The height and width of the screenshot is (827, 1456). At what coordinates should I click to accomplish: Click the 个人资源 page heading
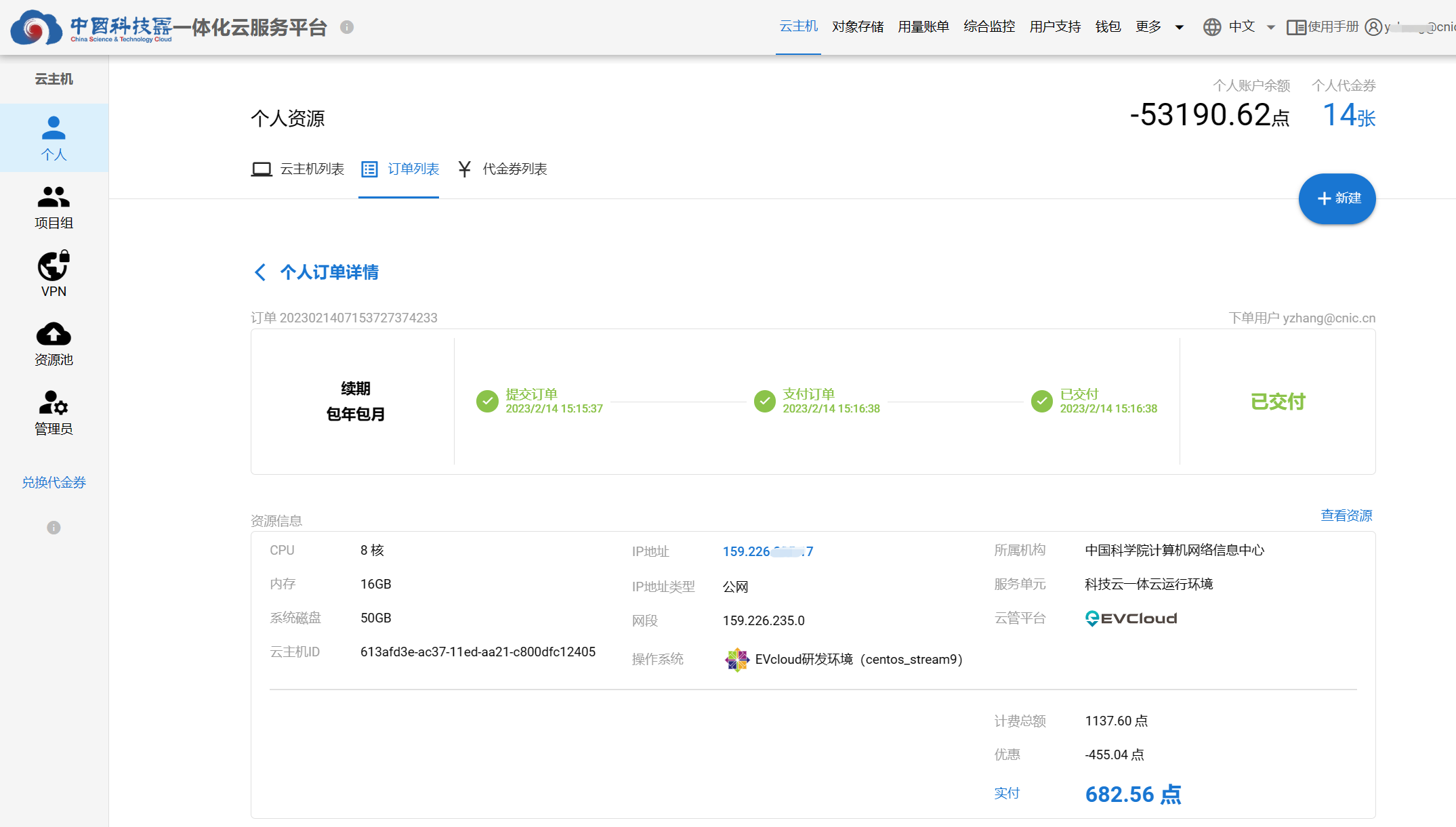pos(288,119)
